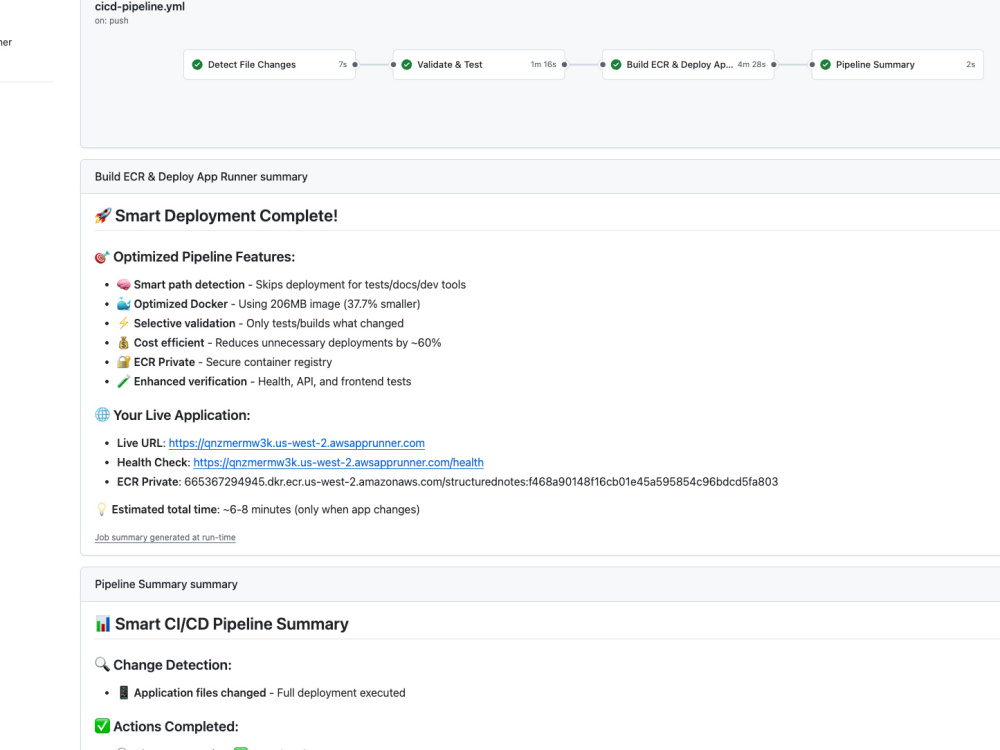1000x750 pixels.
Task: Click the 'Smart Deployment Complete!' heading
Action: pyautogui.click(x=226, y=216)
